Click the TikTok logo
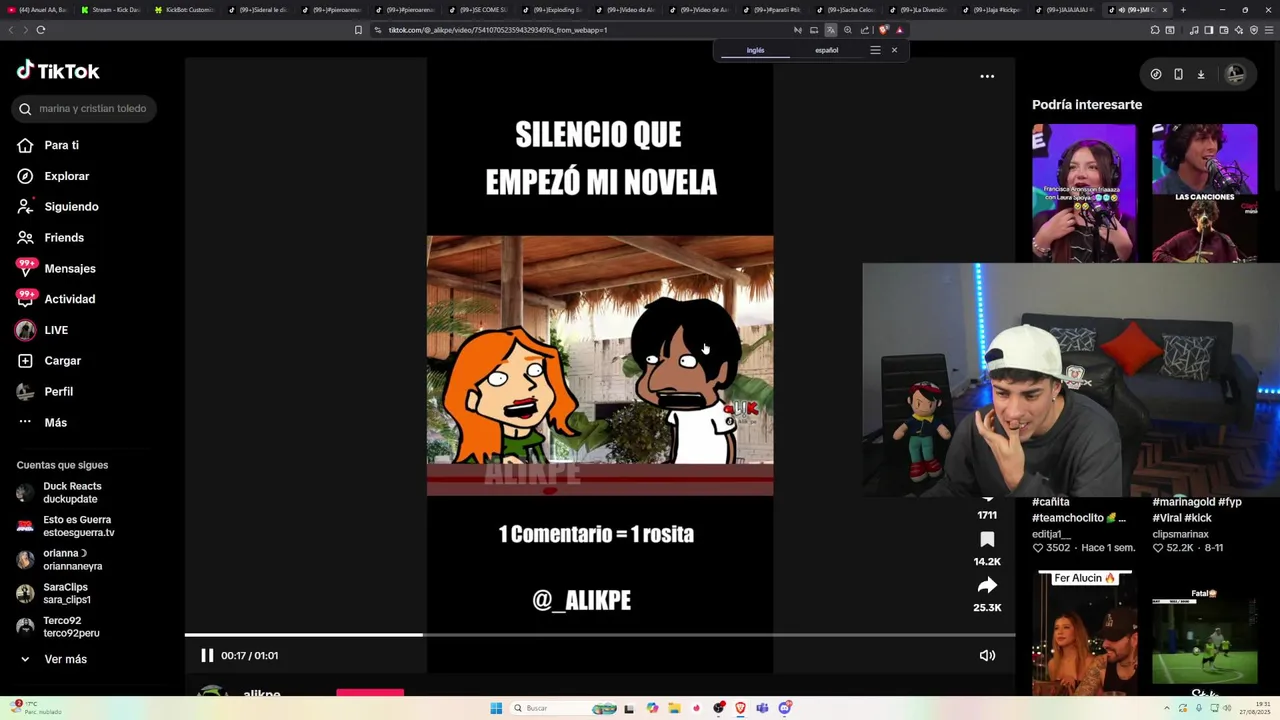The image size is (1280, 720). tap(58, 71)
